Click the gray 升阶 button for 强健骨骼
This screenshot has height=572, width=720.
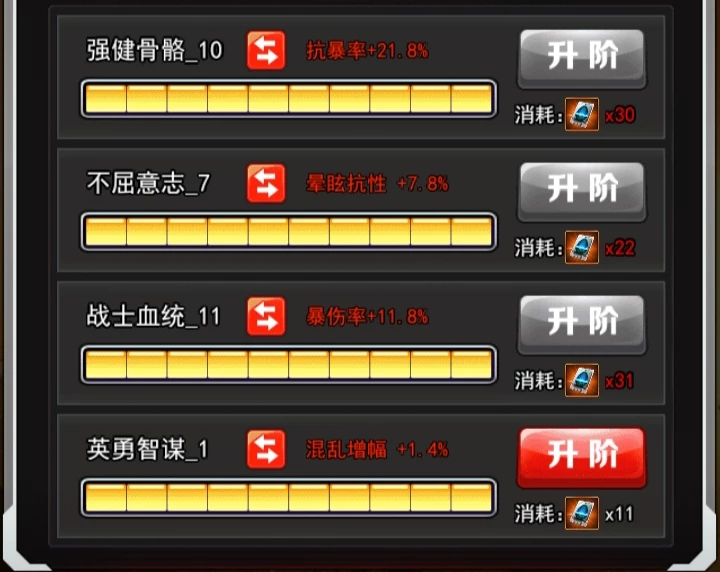(x=582, y=59)
